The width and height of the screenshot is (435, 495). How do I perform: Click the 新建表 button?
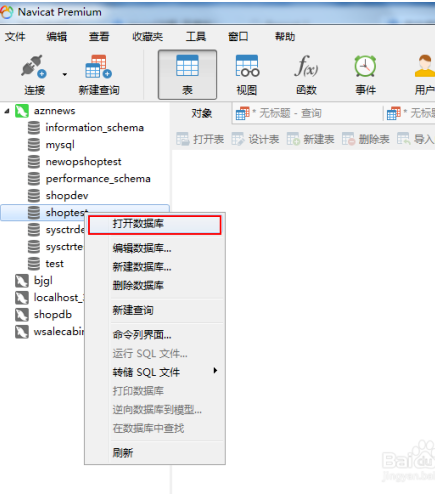pyautogui.click(x=310, y=139)
